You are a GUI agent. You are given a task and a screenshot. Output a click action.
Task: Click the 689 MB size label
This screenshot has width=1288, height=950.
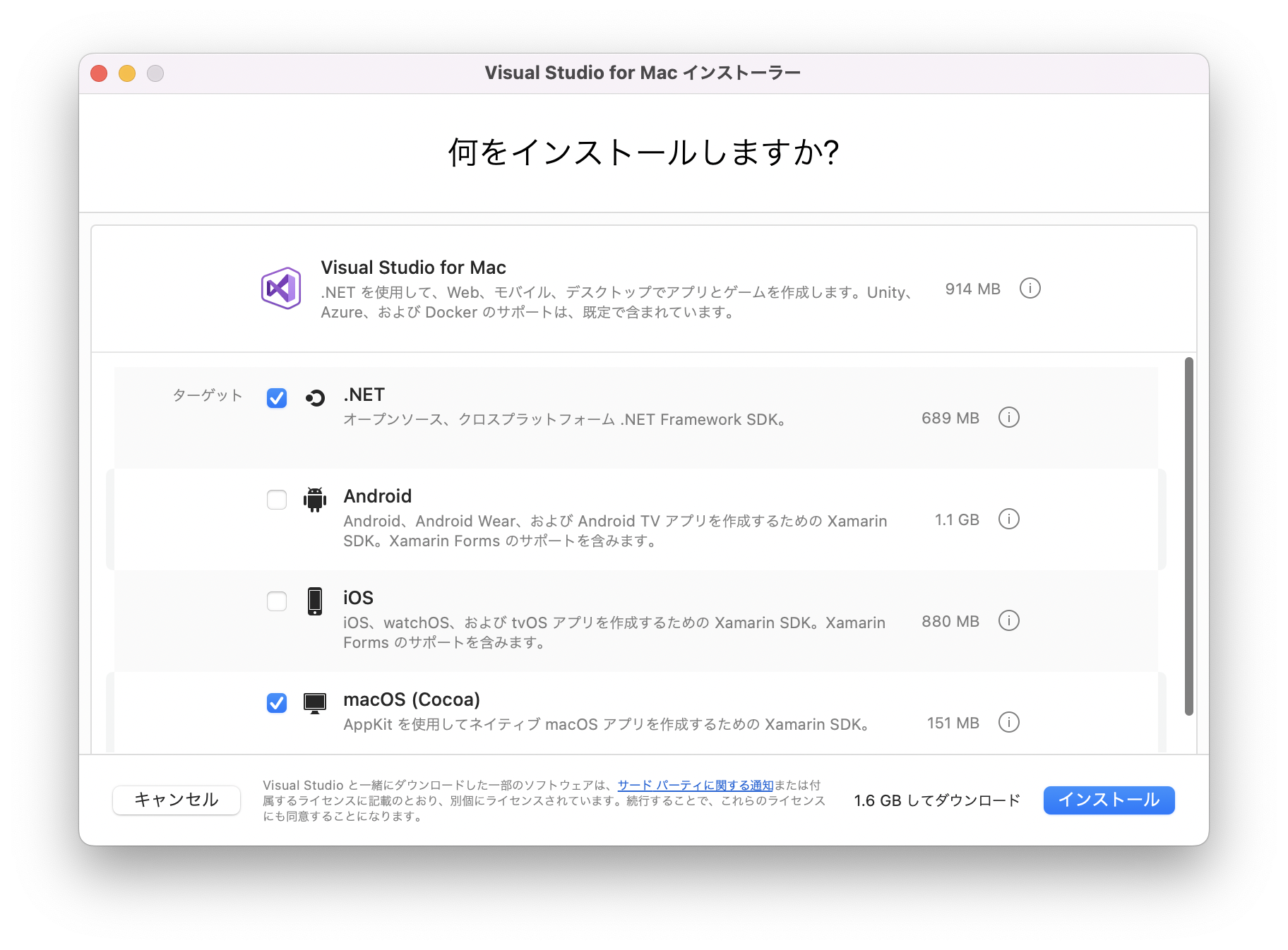point(950,418)
